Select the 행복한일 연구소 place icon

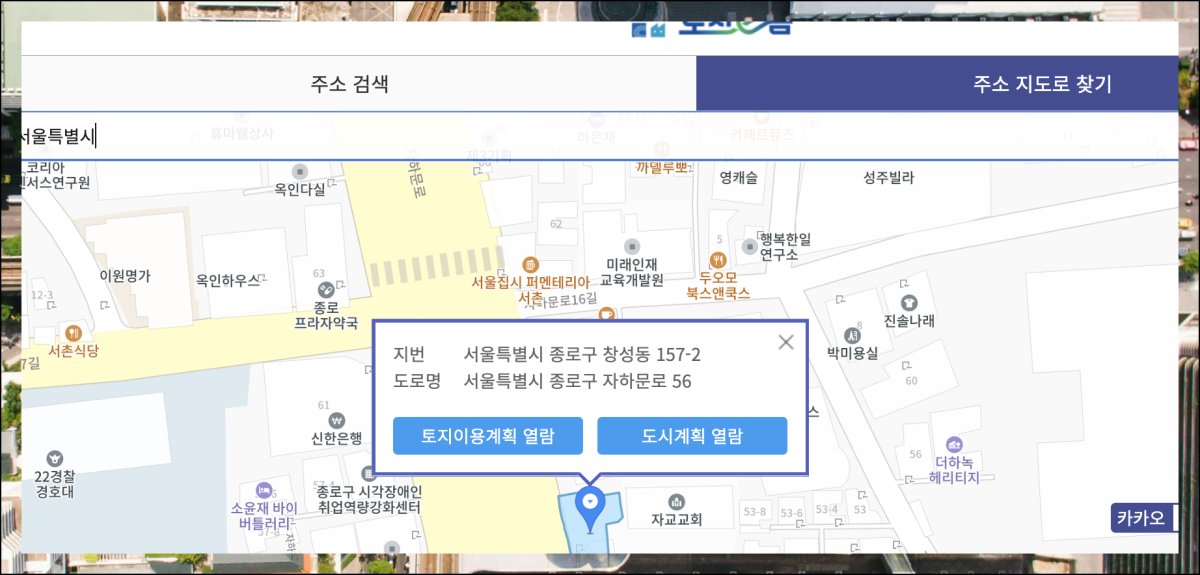coord(750,246)
